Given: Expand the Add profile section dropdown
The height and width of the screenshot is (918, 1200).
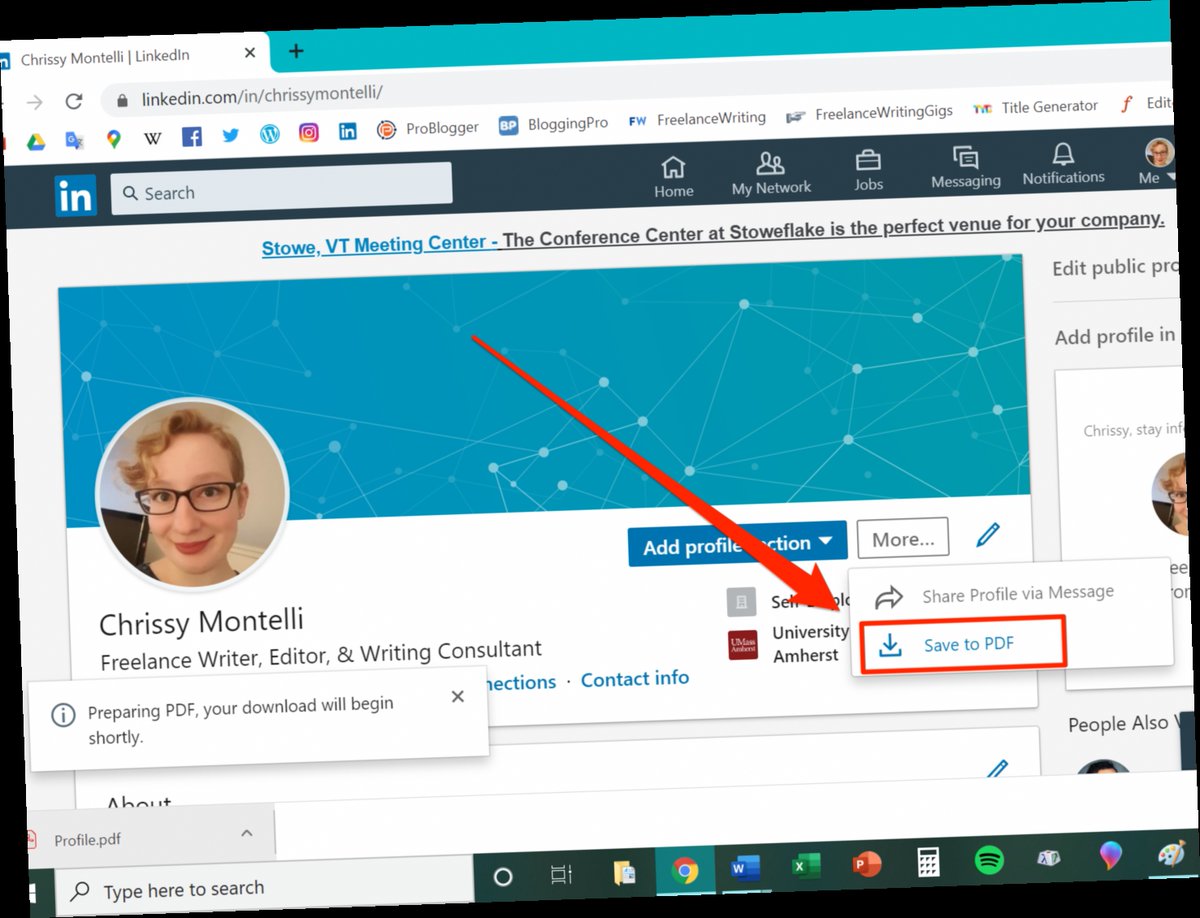Looking at the screenshot, I should pos(737,543).
